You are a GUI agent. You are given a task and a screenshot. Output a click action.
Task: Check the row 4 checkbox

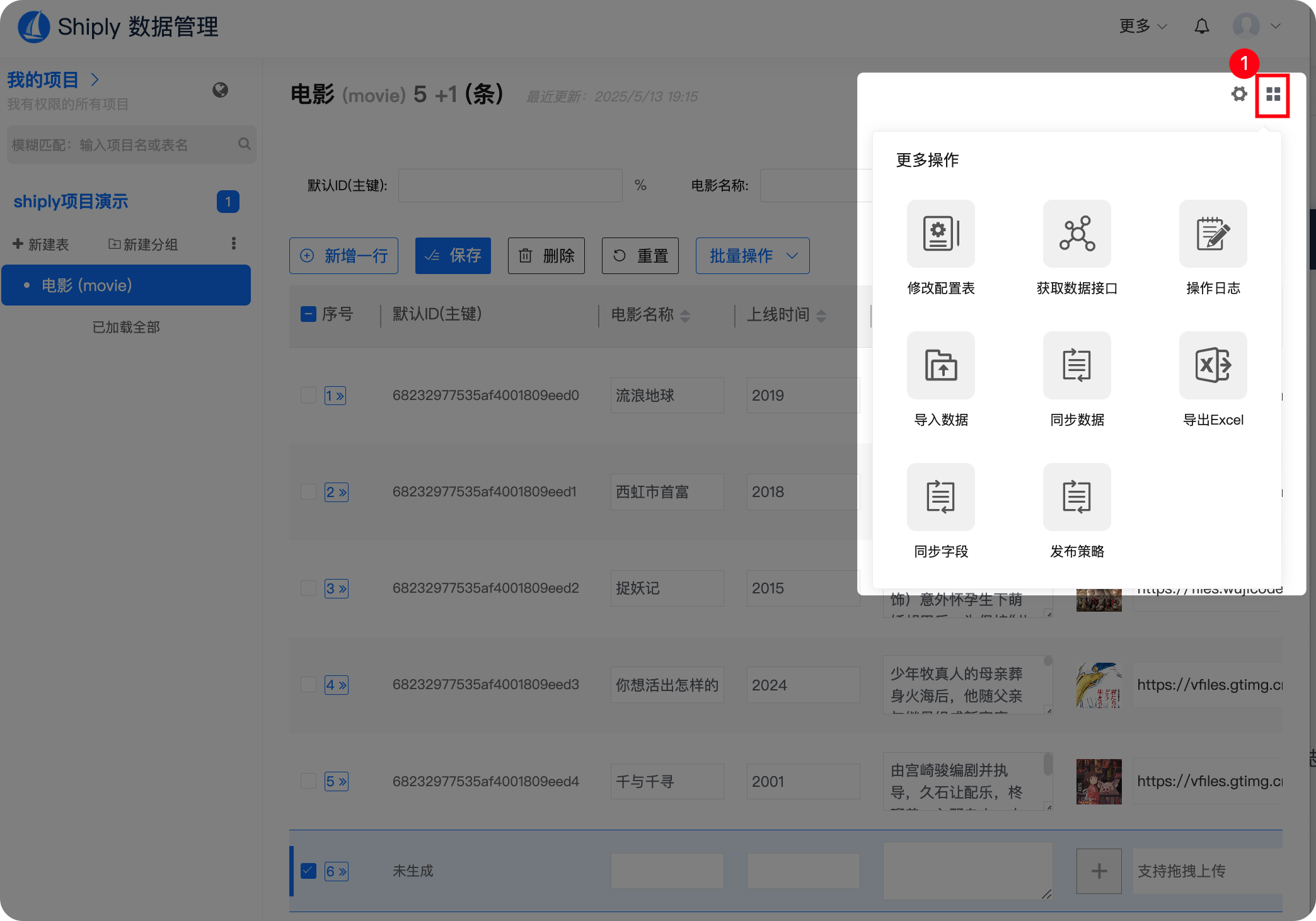click(308, 684)
